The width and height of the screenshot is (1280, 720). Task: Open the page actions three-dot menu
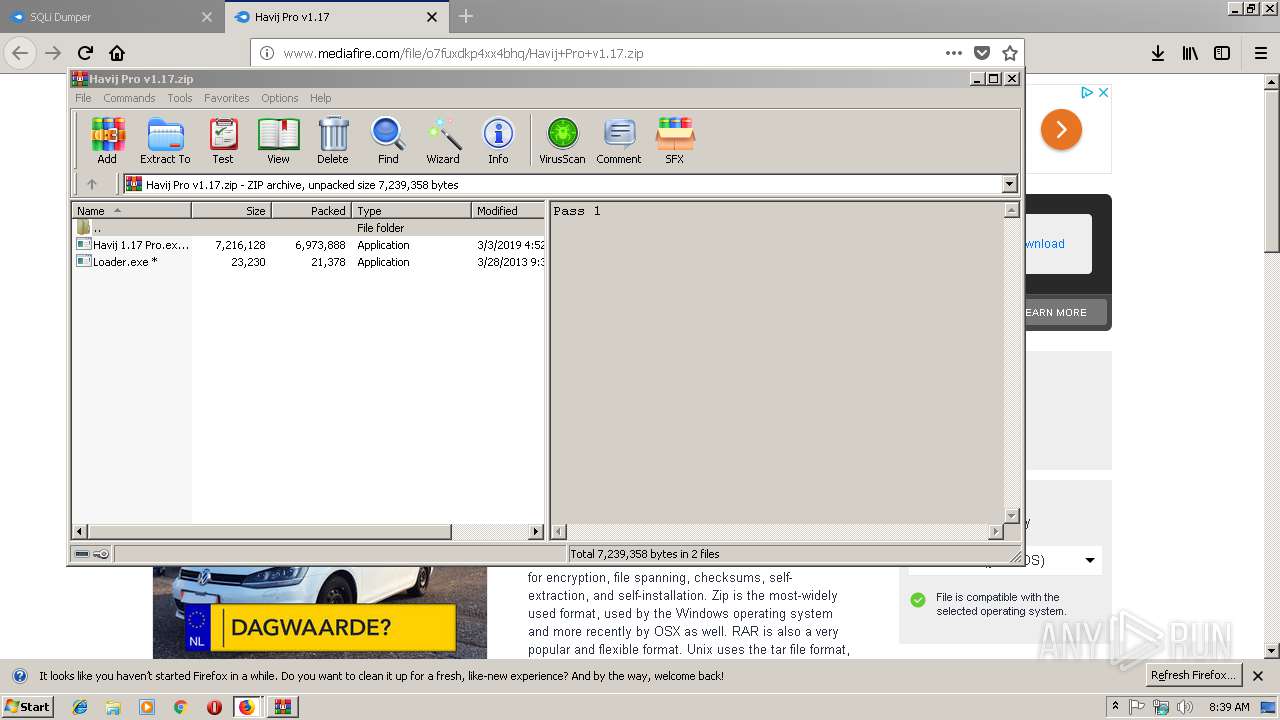click(954, 53)
